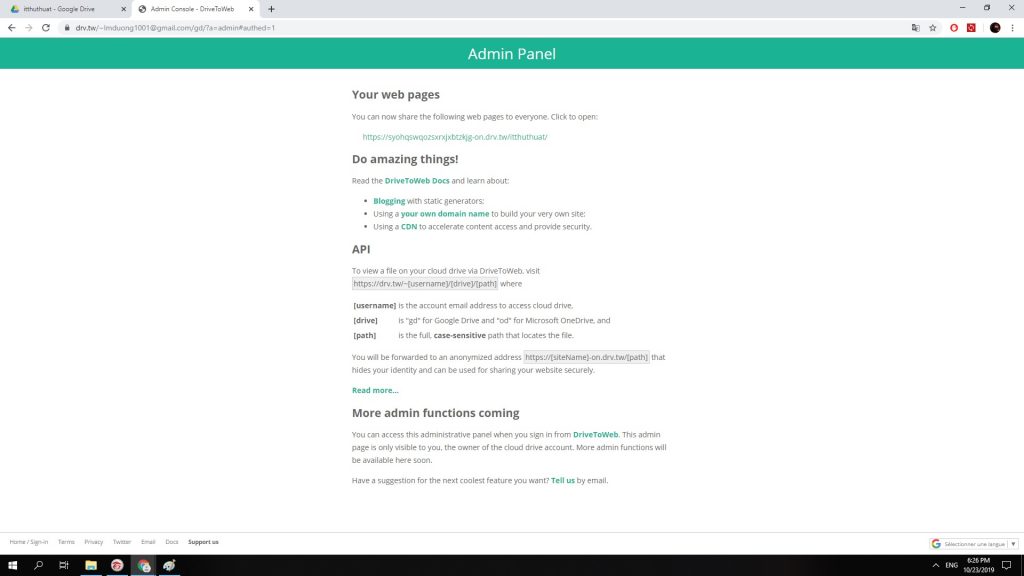
Task: Open Windows taskbar search
Action: click(x=39, y=565)
